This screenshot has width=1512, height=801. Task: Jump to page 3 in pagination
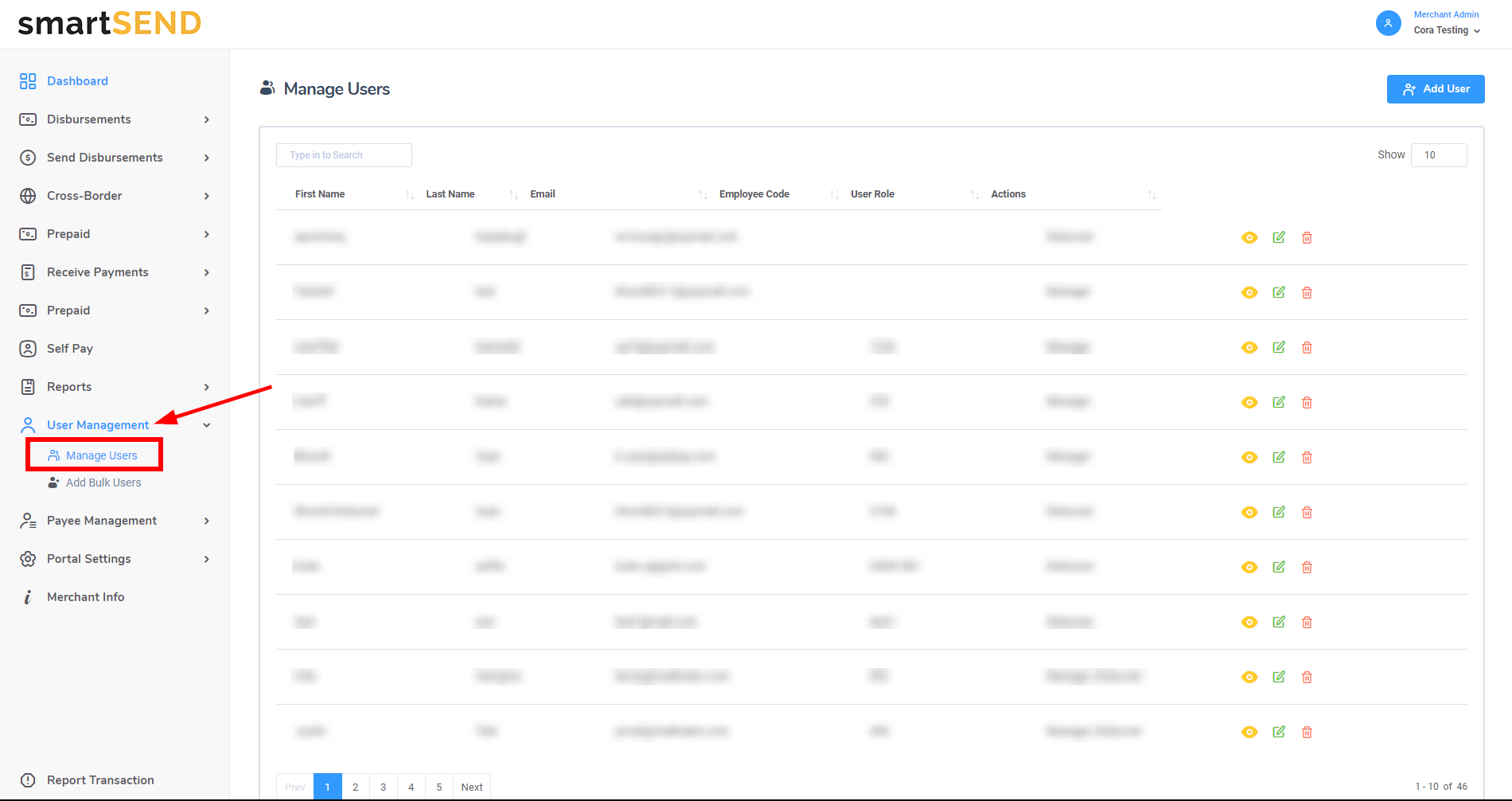[383, 787]
